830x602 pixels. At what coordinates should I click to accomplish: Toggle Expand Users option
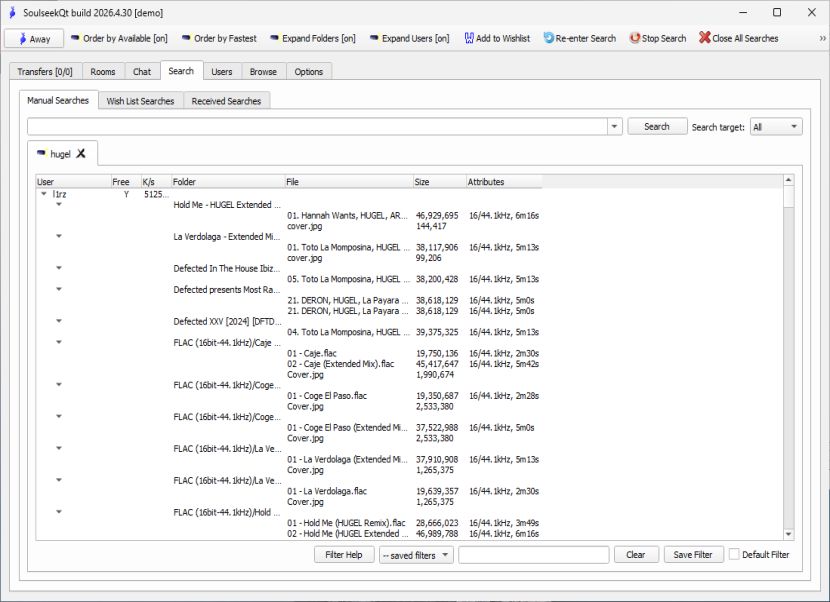(x=410, y=39)
